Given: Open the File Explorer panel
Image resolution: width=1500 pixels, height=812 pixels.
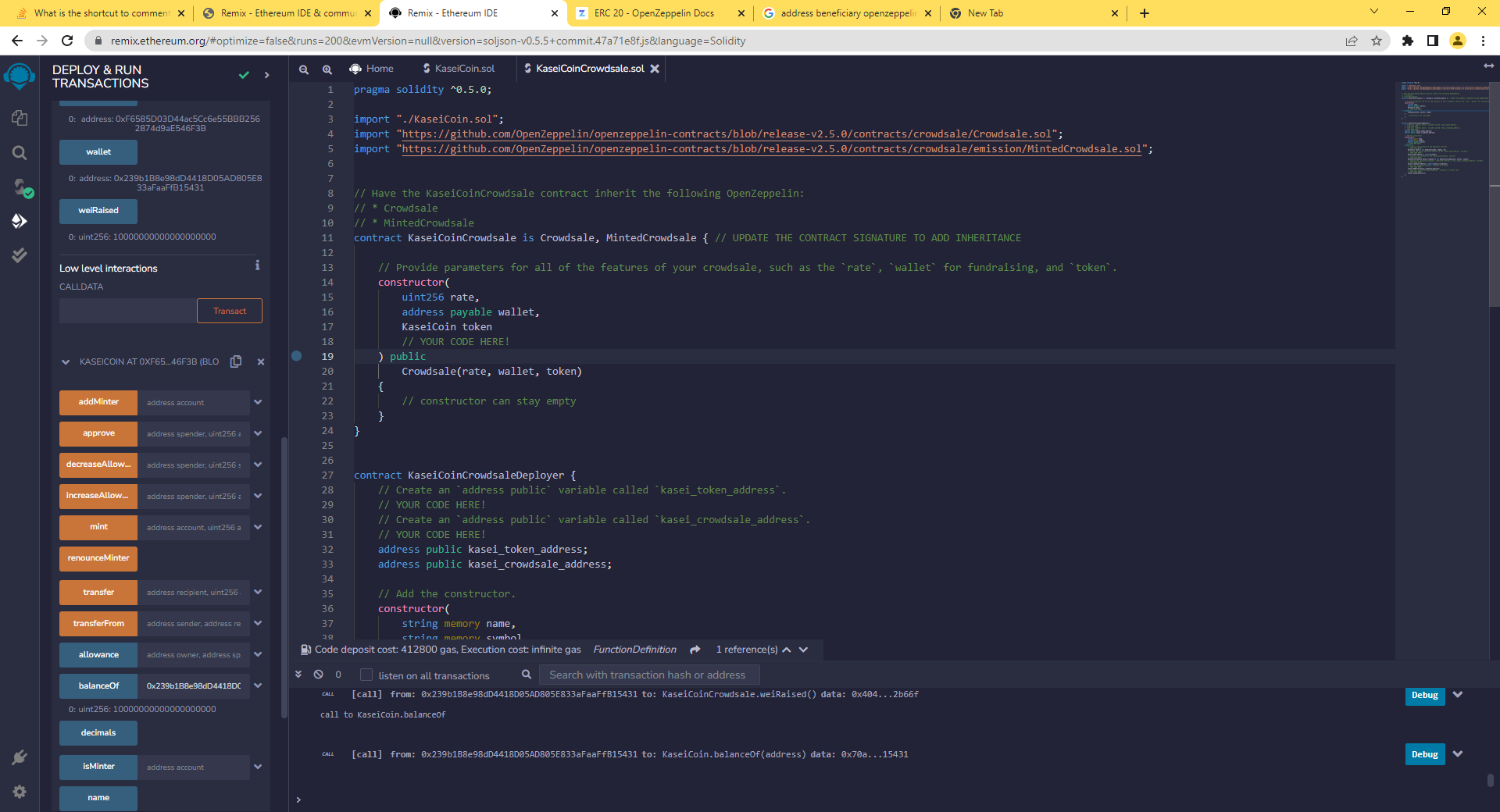Looking at the screenshot, I should (20, 117).
